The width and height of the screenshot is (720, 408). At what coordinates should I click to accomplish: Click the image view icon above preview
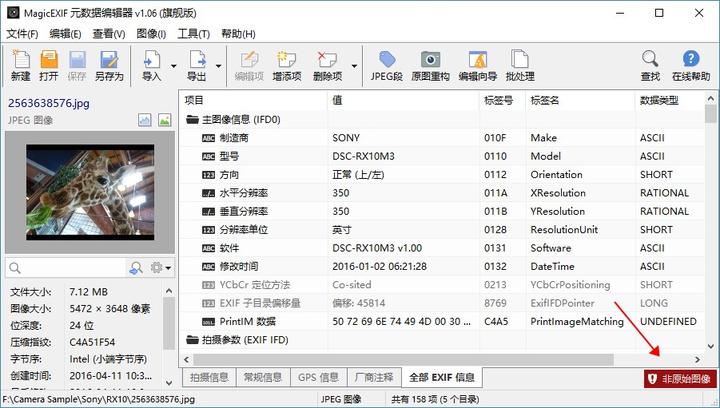(164, 120)
